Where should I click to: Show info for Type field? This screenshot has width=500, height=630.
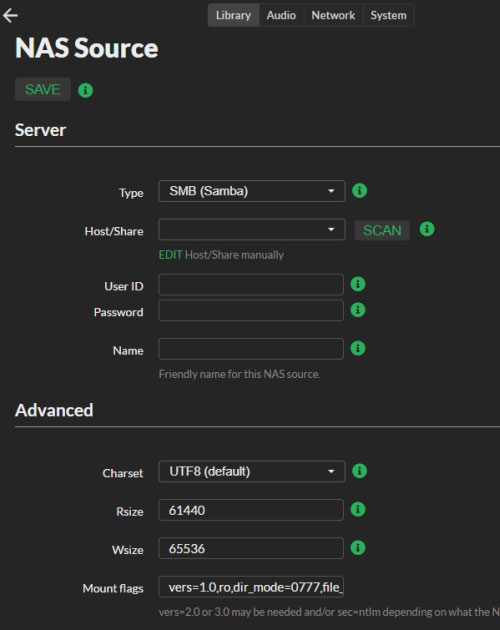[x=359, y=190]
